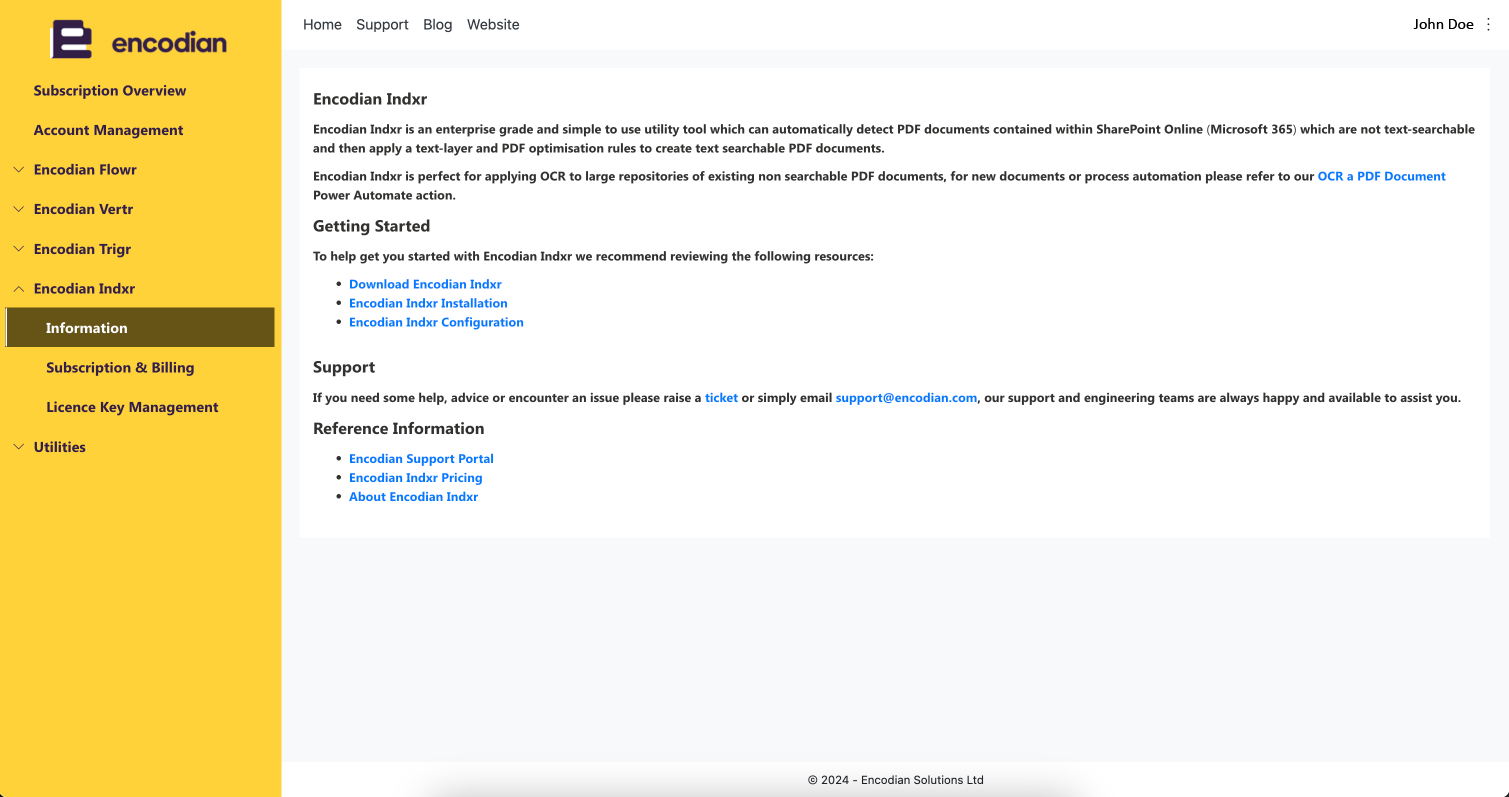Click Home in the top navigation
This screenshot has width=1509, height=797.
322,24
